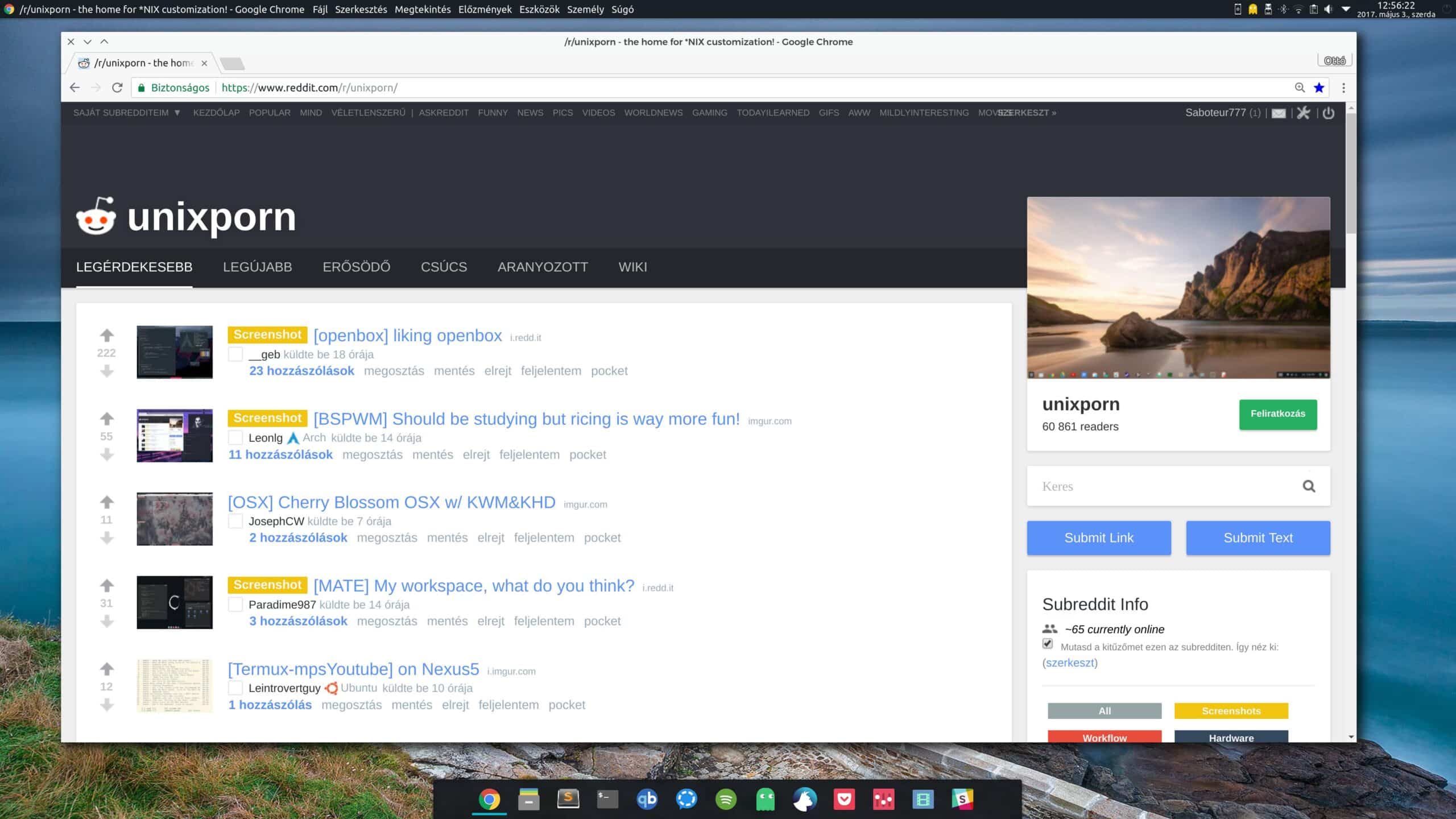The width and height of the screenshot is (1456, 819).
Task: Open Slack from the dock
Action: click(x=962, y=799)
